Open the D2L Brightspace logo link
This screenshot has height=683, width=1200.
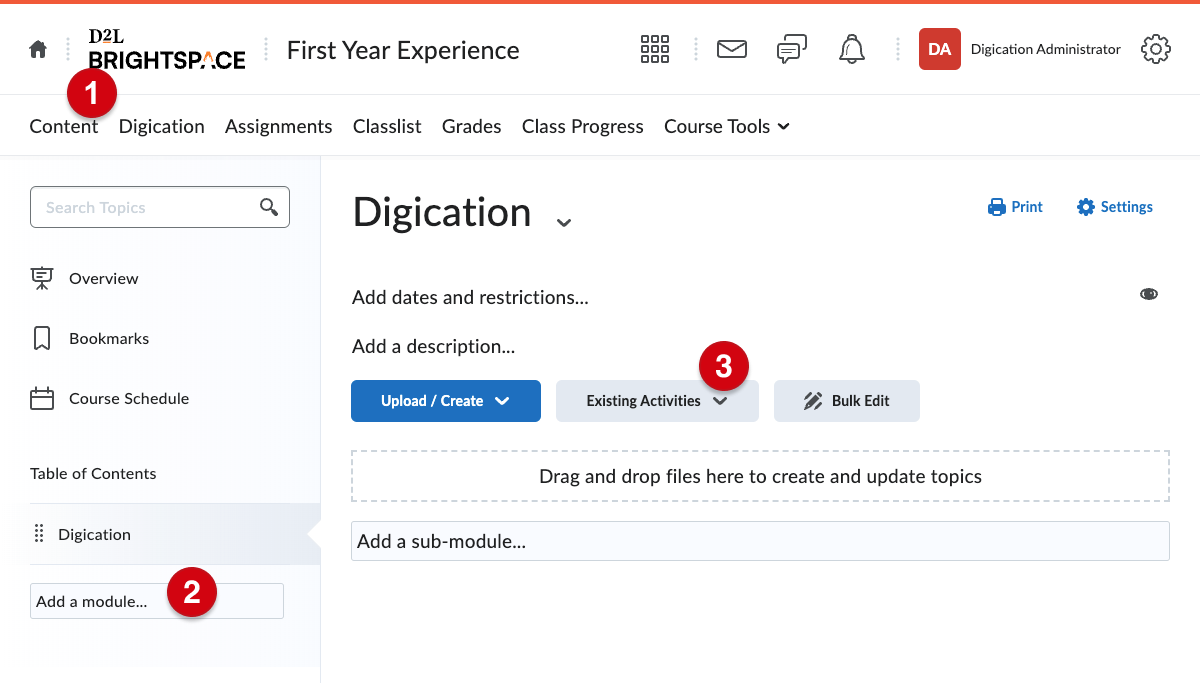tap(167, 49)
